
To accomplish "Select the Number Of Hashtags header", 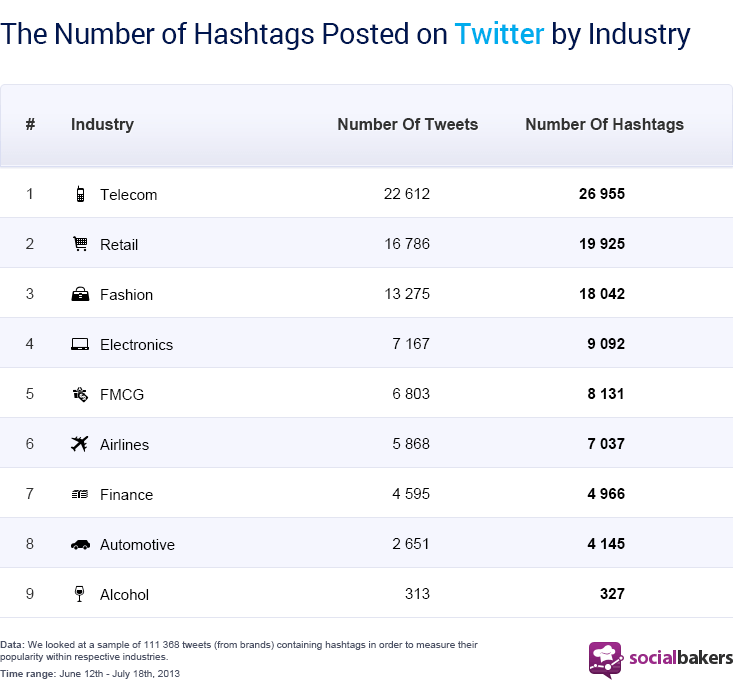I will pyautogui.click(x=604, y=125).
